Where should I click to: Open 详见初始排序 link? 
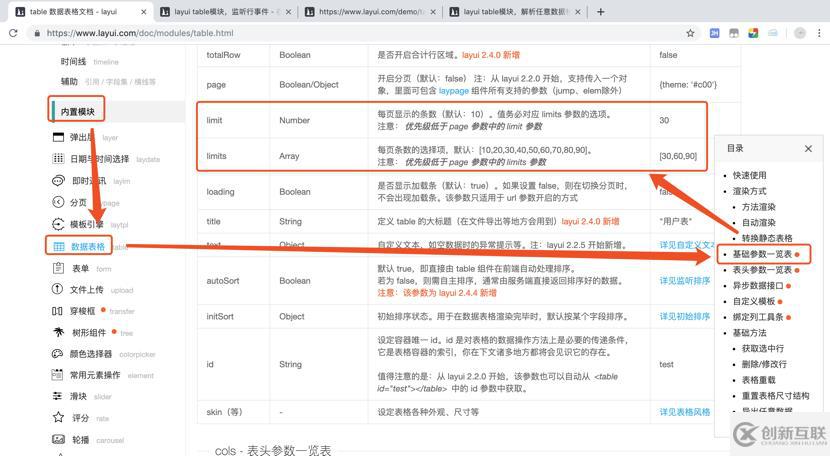[x=684, y=316]
